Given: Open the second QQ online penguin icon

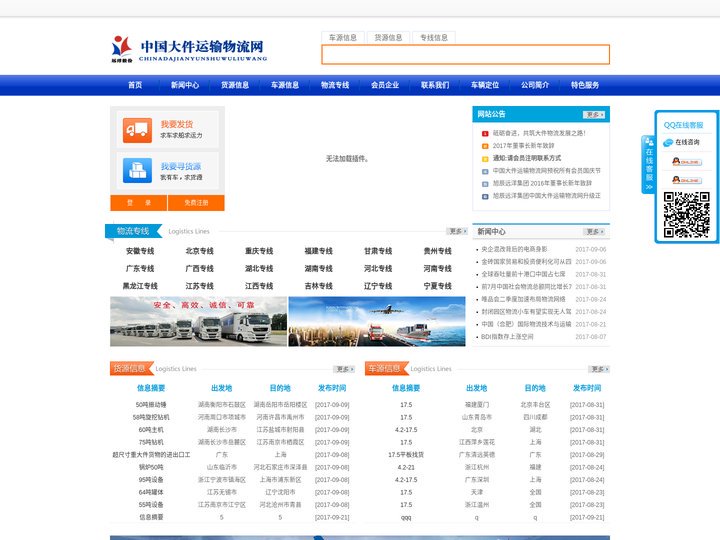Looking at the screenshot, I should tap(686, 180).
